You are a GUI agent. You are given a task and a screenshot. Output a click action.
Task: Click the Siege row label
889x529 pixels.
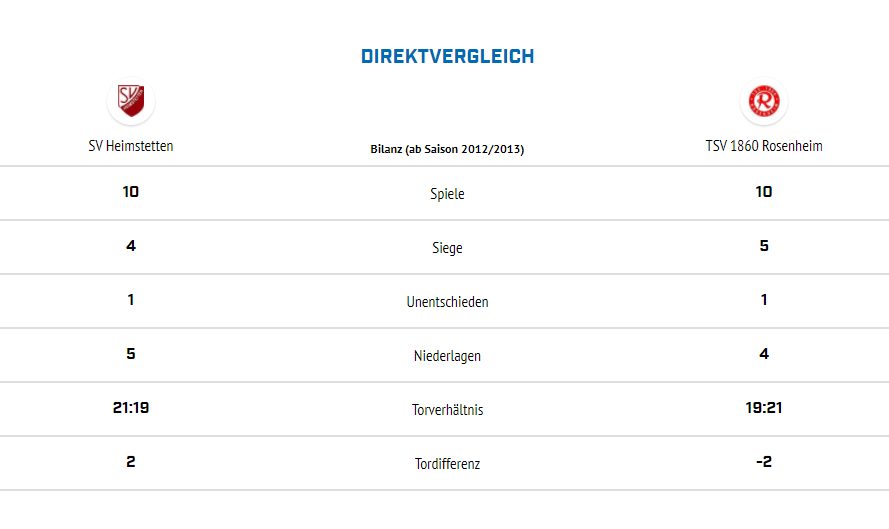[447, 248]
